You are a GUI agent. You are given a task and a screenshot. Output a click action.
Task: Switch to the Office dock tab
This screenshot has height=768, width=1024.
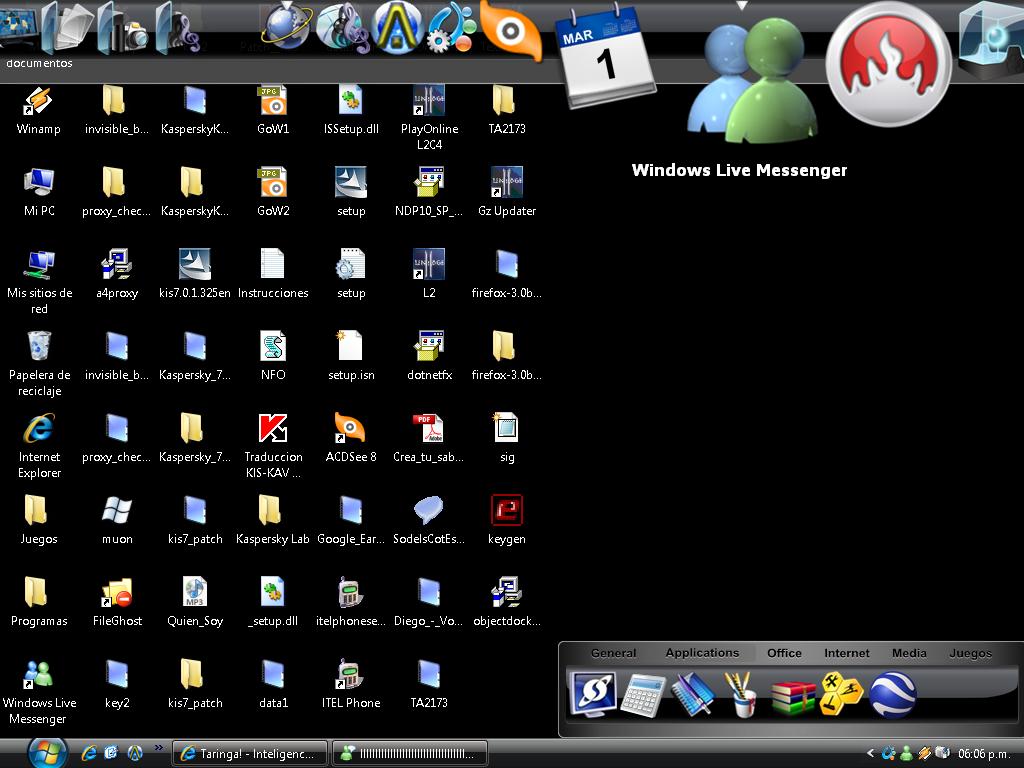[x=784, y=653]
